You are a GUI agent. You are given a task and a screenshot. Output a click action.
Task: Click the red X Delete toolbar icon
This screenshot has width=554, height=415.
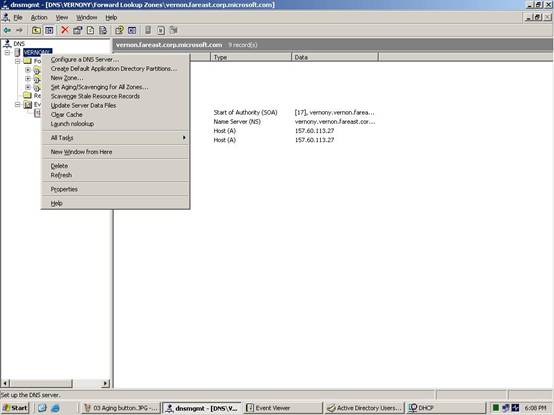pos(65,30)
